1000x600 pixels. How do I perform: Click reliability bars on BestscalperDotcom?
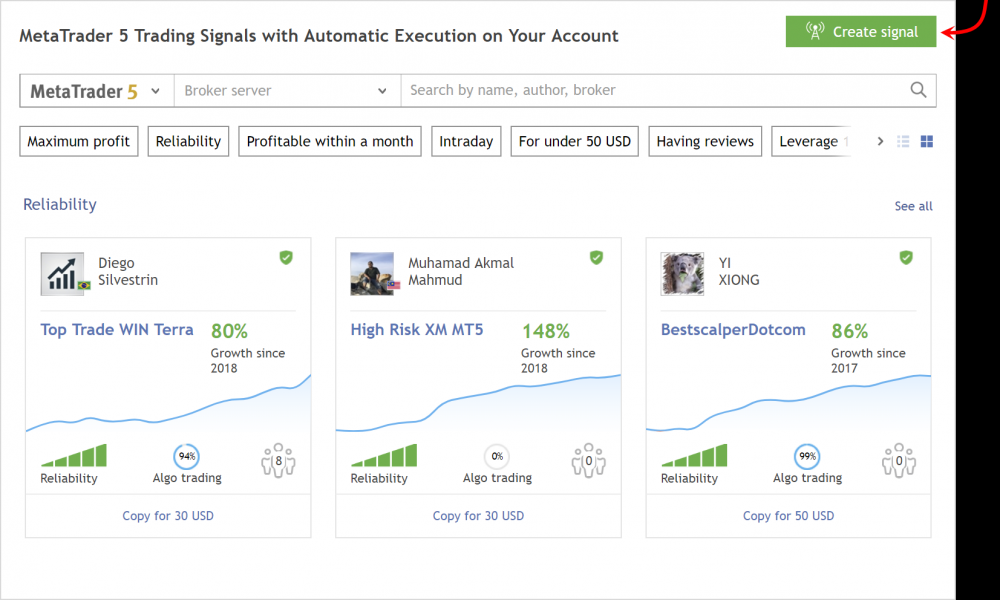tap(694, 455)
